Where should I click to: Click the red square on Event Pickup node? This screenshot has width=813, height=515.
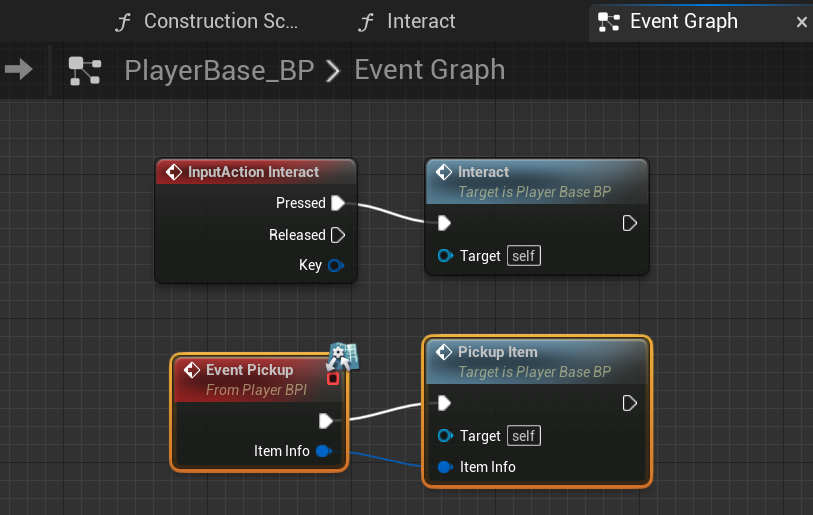click(x=333, y=378)
